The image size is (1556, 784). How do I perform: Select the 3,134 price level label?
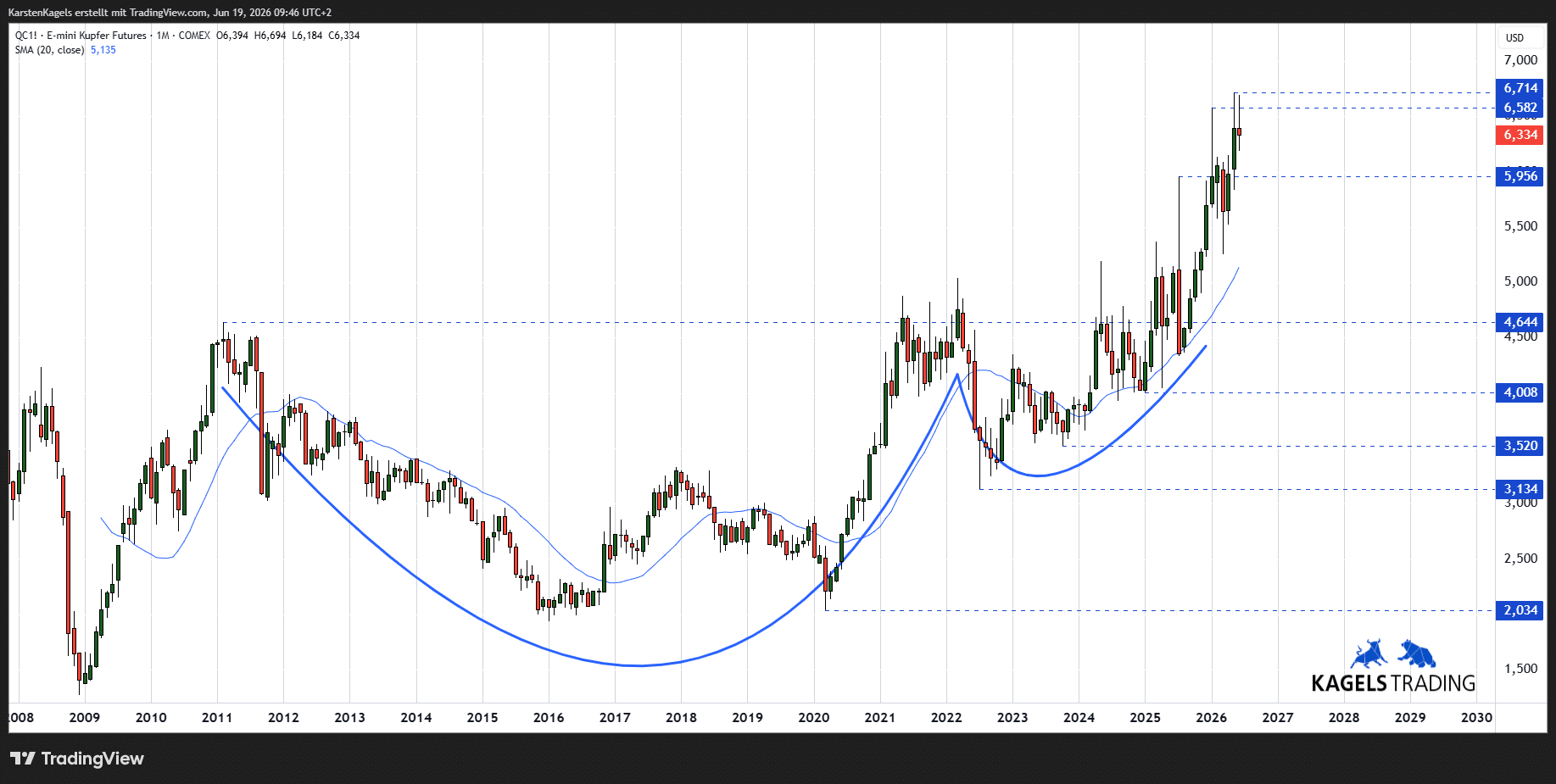coord(1520,489)
